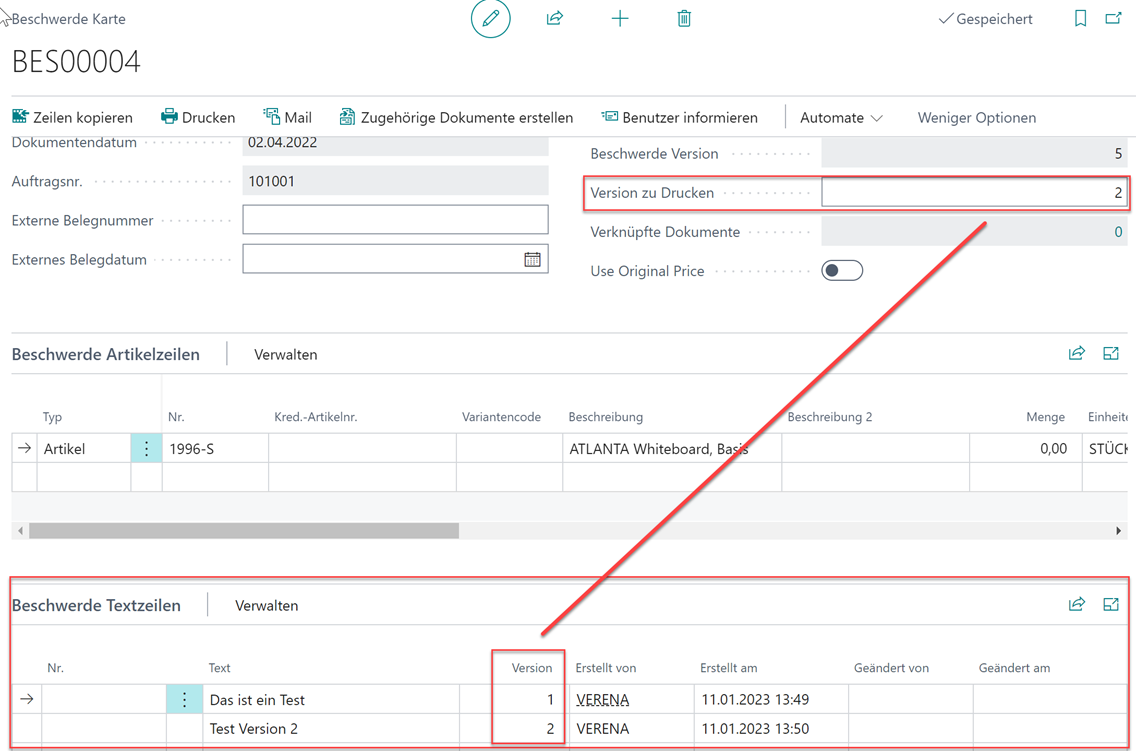Click the Externe Belegnummer input field
The height and width of the screenshot is (751, 1136).
[396, 219]
